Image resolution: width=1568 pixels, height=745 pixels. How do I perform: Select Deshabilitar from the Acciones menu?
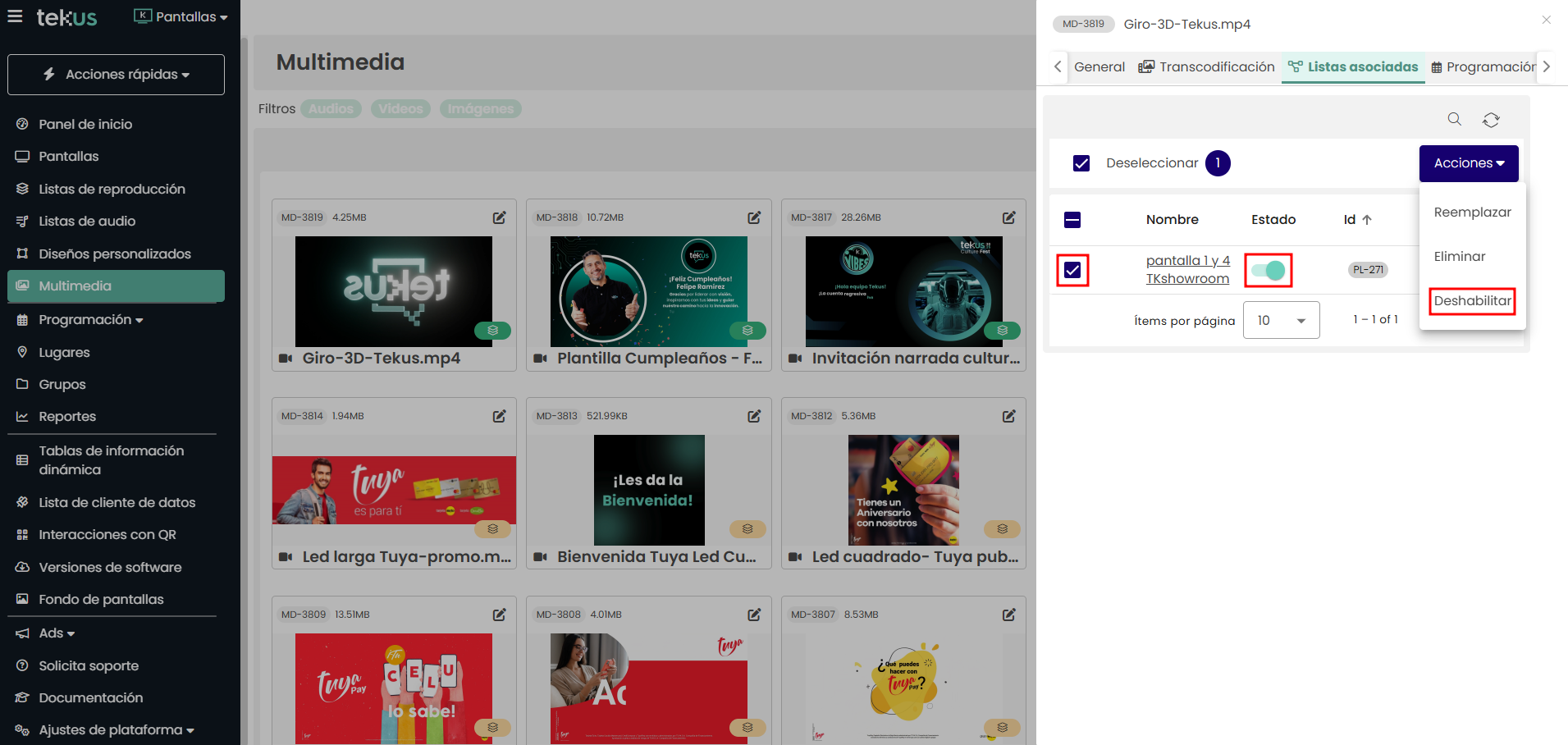pos(1472,301)
